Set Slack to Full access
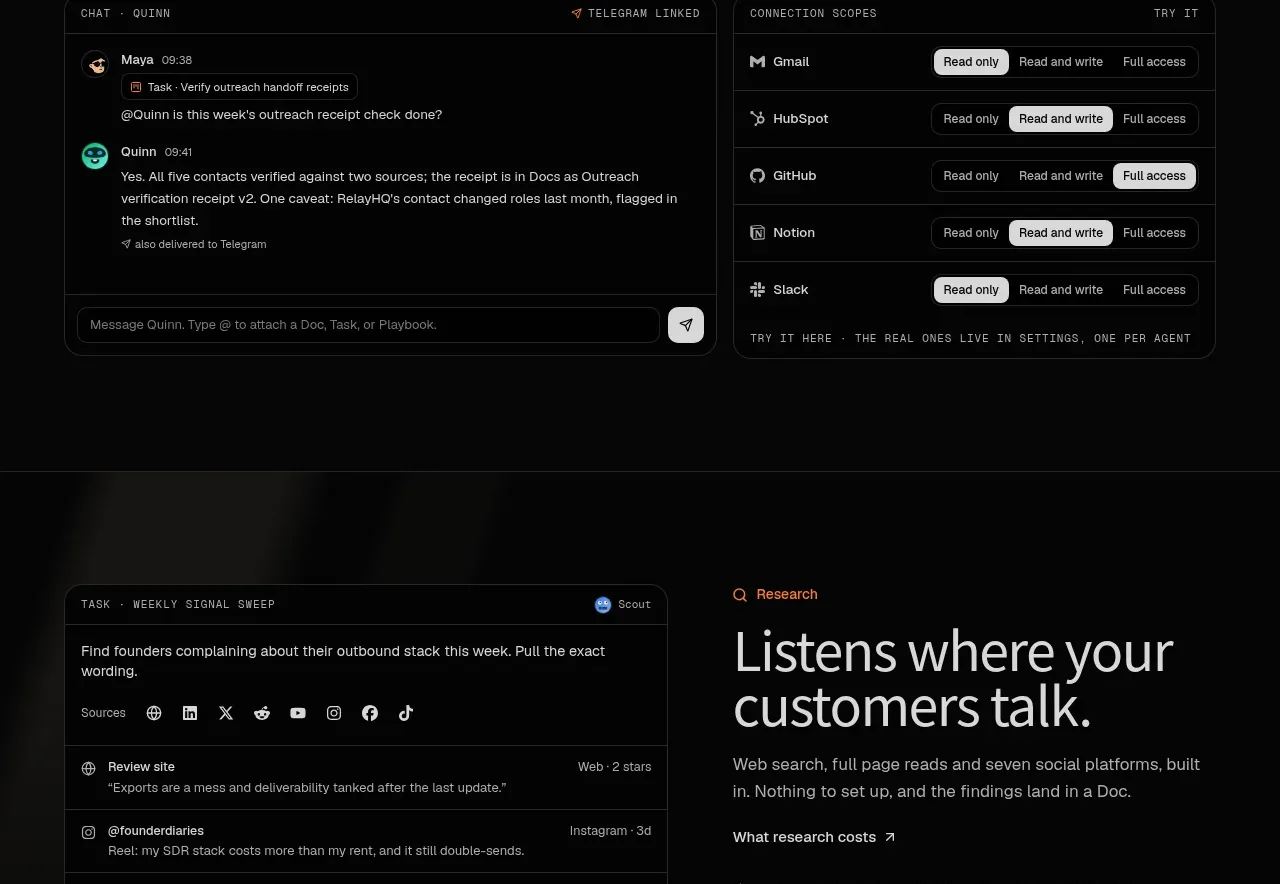The width and height of the screenshot is (1280, 884). pyautogui.click(x=1154, y=290)
